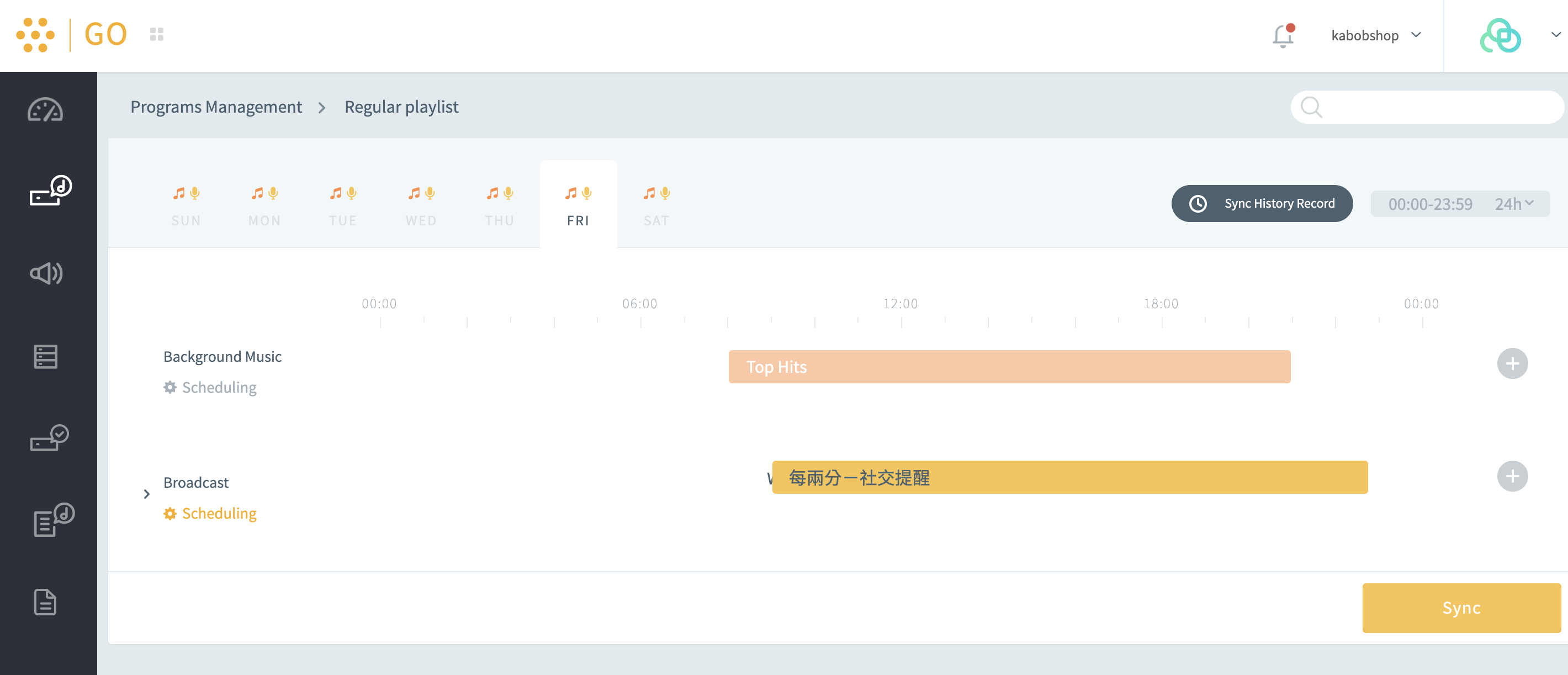
Task: Open the list/server sidebar icon
Action: (x=46, y=356)
